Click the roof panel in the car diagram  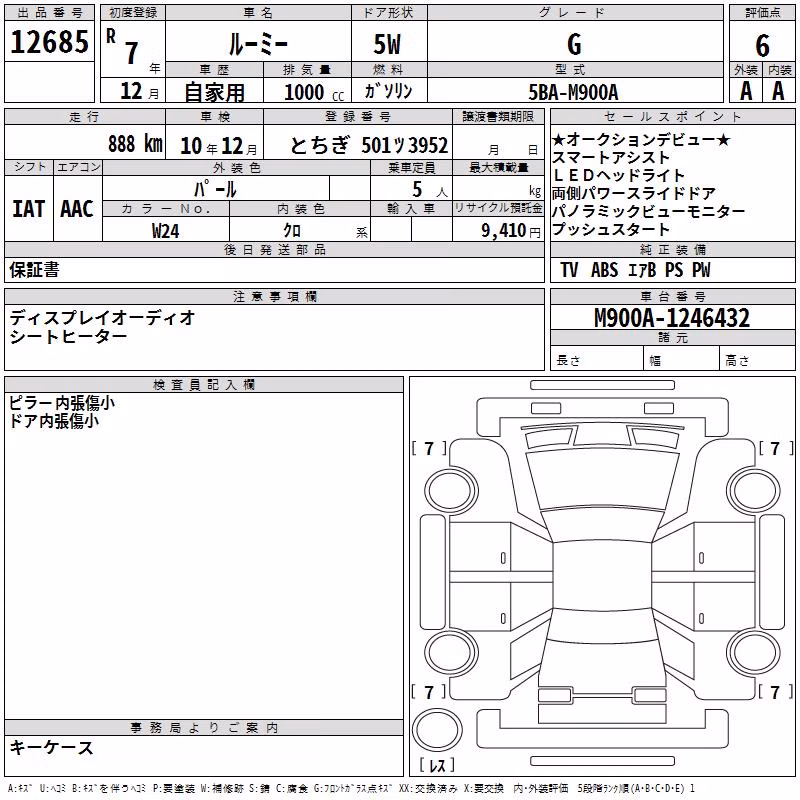pyautogui.click(x=602, y=576)
